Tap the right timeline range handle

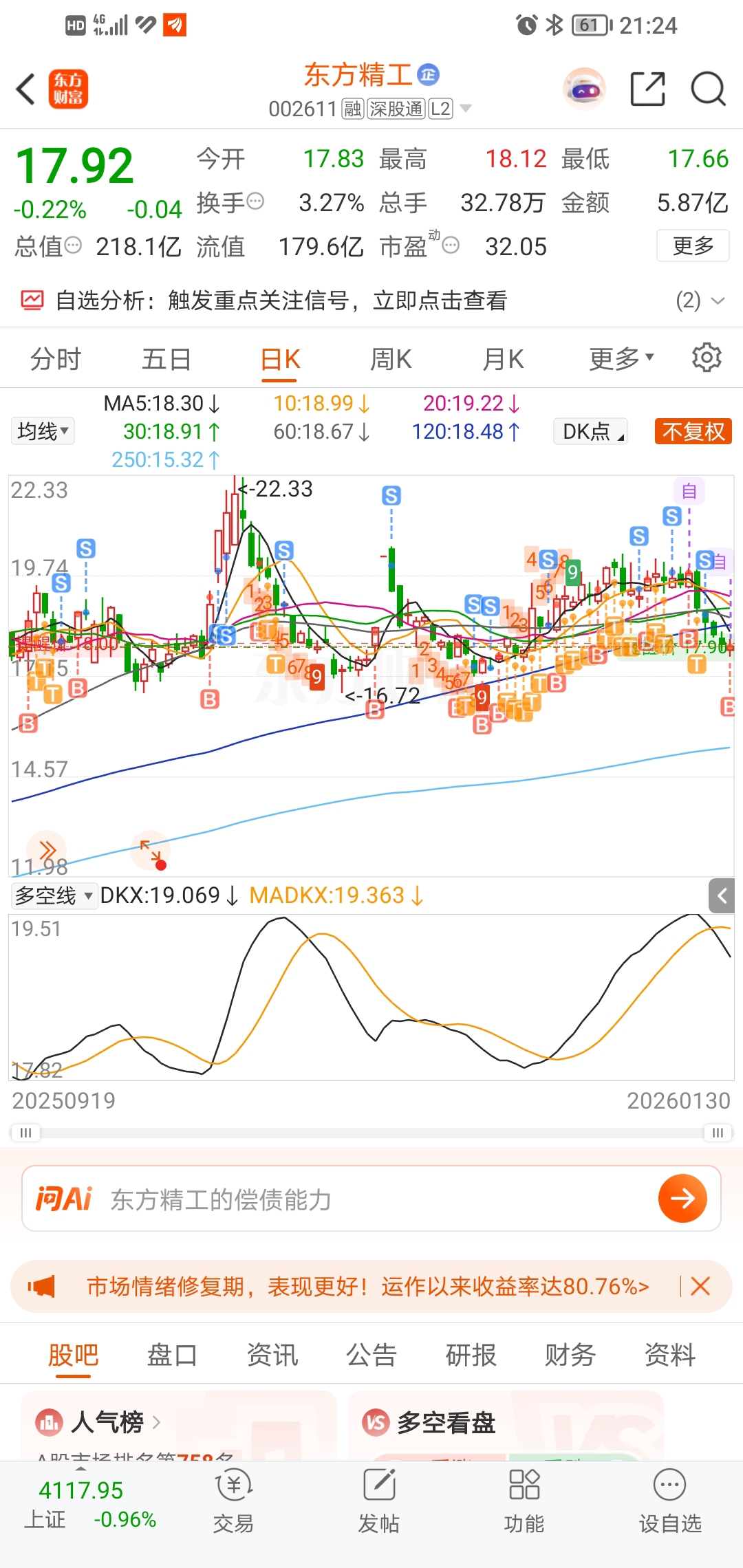[x=718, y=1132]
